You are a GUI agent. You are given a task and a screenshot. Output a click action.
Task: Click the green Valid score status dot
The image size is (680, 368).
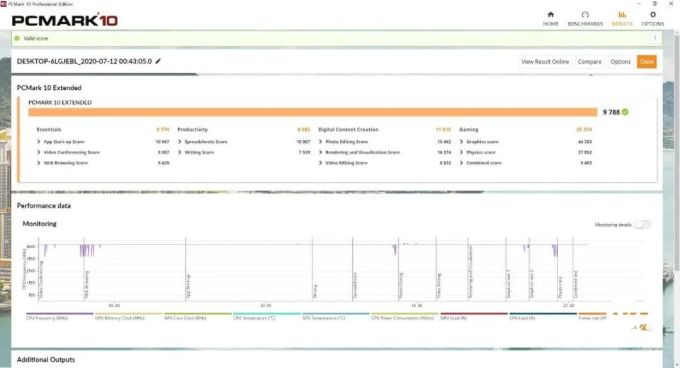tap(17, 38)
